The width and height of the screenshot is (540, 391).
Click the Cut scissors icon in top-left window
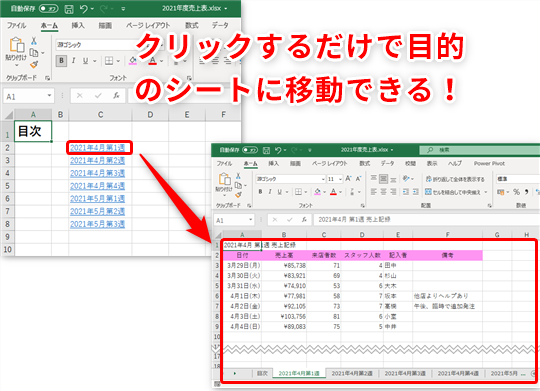tap(34, 41)
